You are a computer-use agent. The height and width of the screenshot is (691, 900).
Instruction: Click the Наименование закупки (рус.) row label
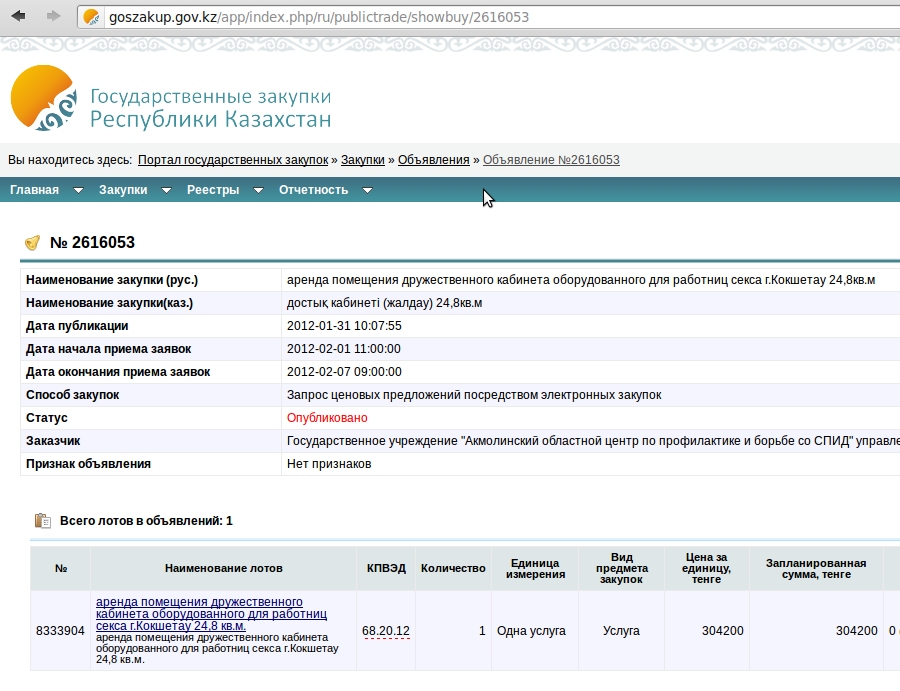(x=112, y=280)
